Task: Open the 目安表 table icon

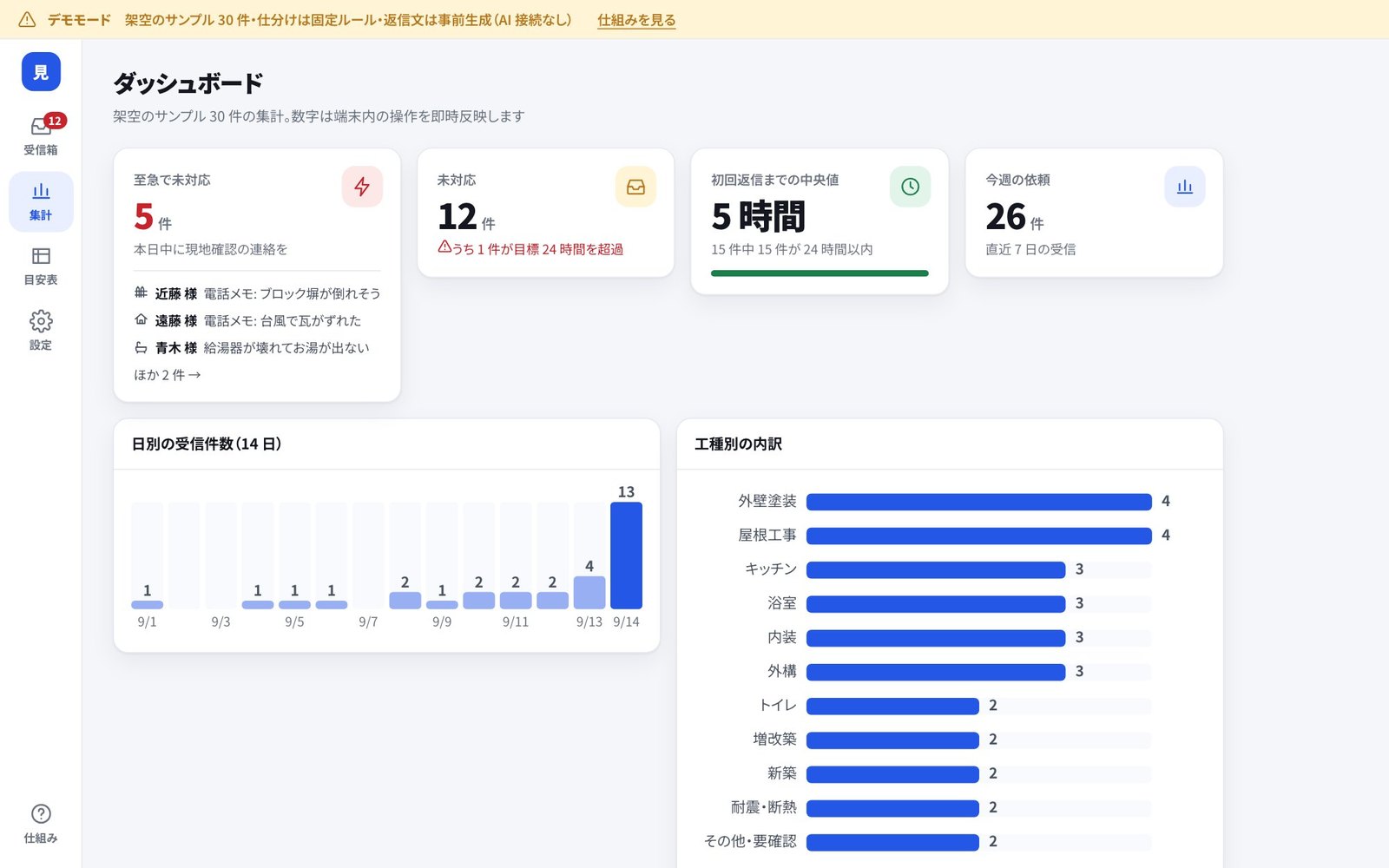Action: [41, 256]
